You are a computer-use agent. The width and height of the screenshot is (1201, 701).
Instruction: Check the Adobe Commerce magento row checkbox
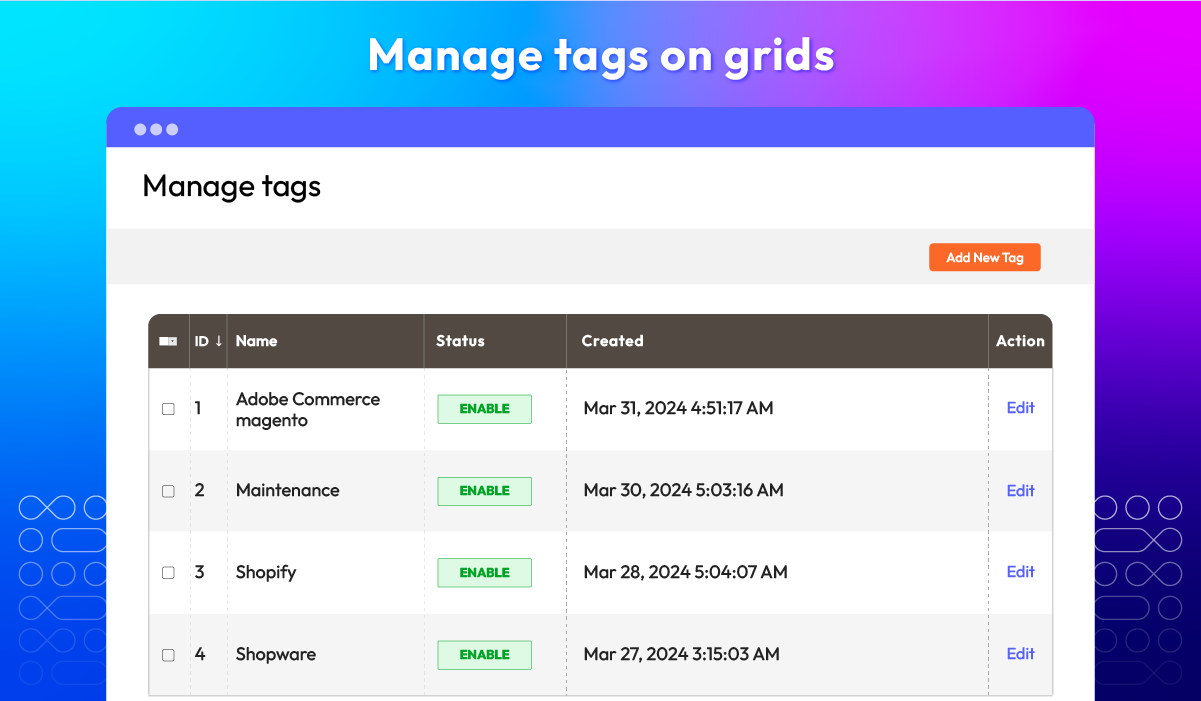168,408
